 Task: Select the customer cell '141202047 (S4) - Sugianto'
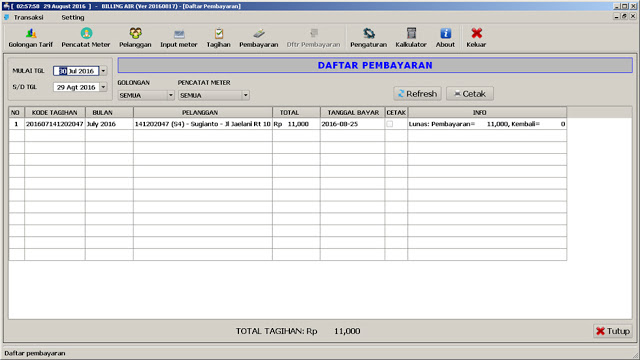coord(202,124)
